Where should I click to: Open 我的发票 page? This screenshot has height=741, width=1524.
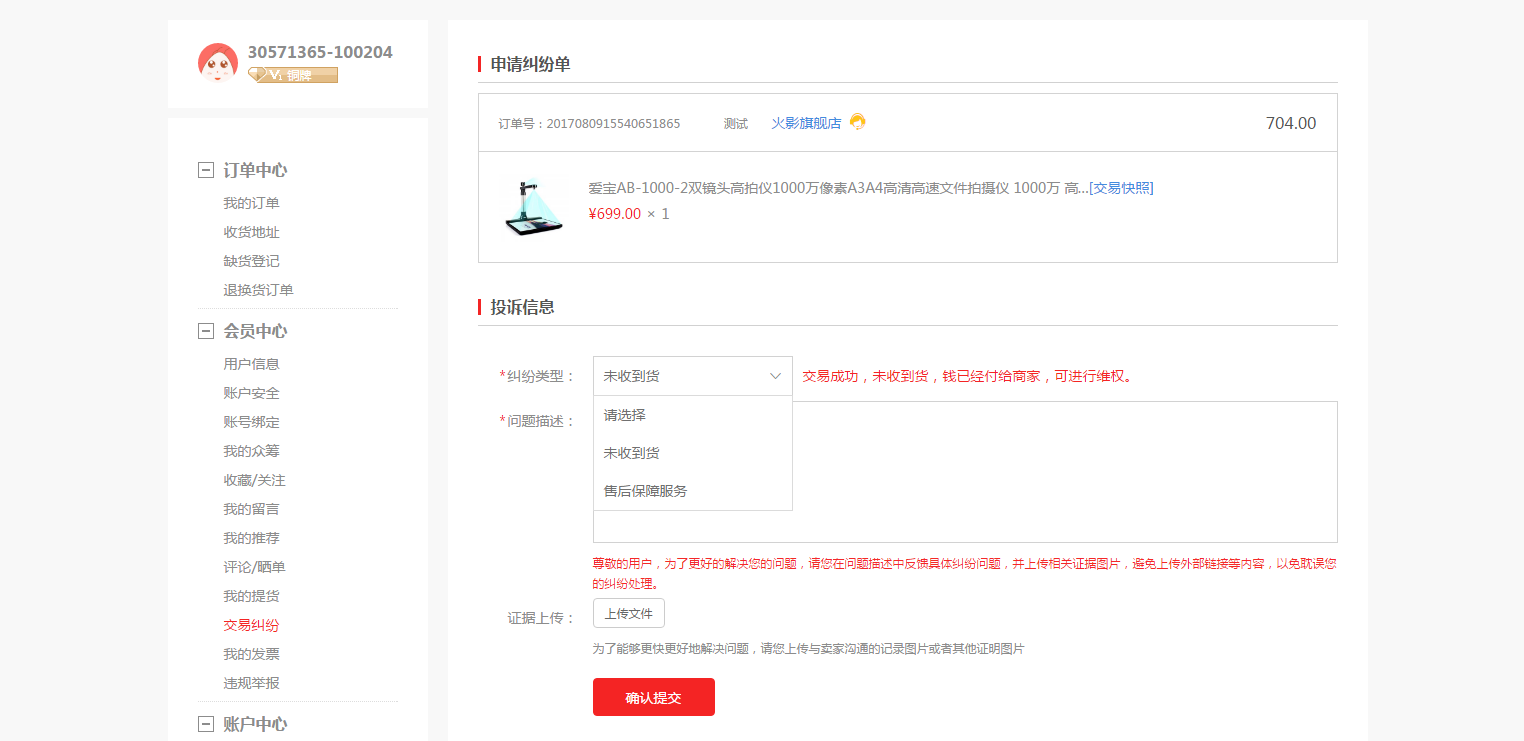click(x=251, y=654)
